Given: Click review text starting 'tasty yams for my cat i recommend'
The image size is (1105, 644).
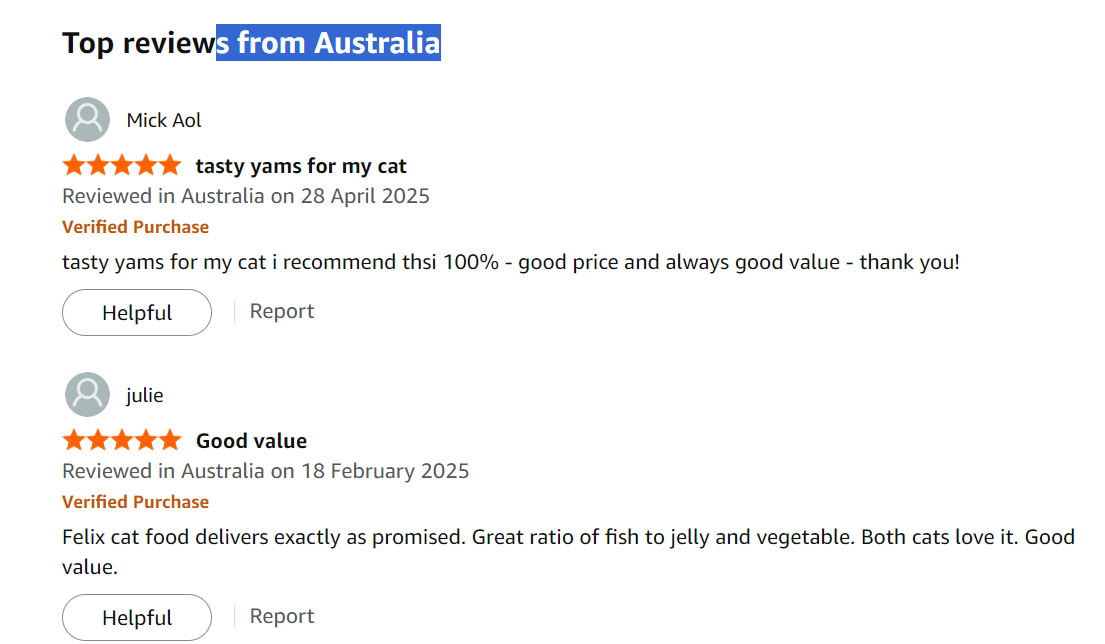Looking at the screenshot, I should (x=510, y=263).
